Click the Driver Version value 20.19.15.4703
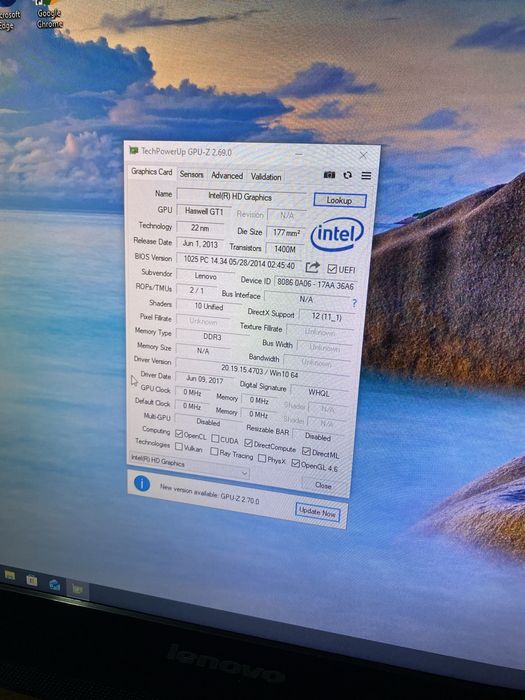 click(260, 372)
